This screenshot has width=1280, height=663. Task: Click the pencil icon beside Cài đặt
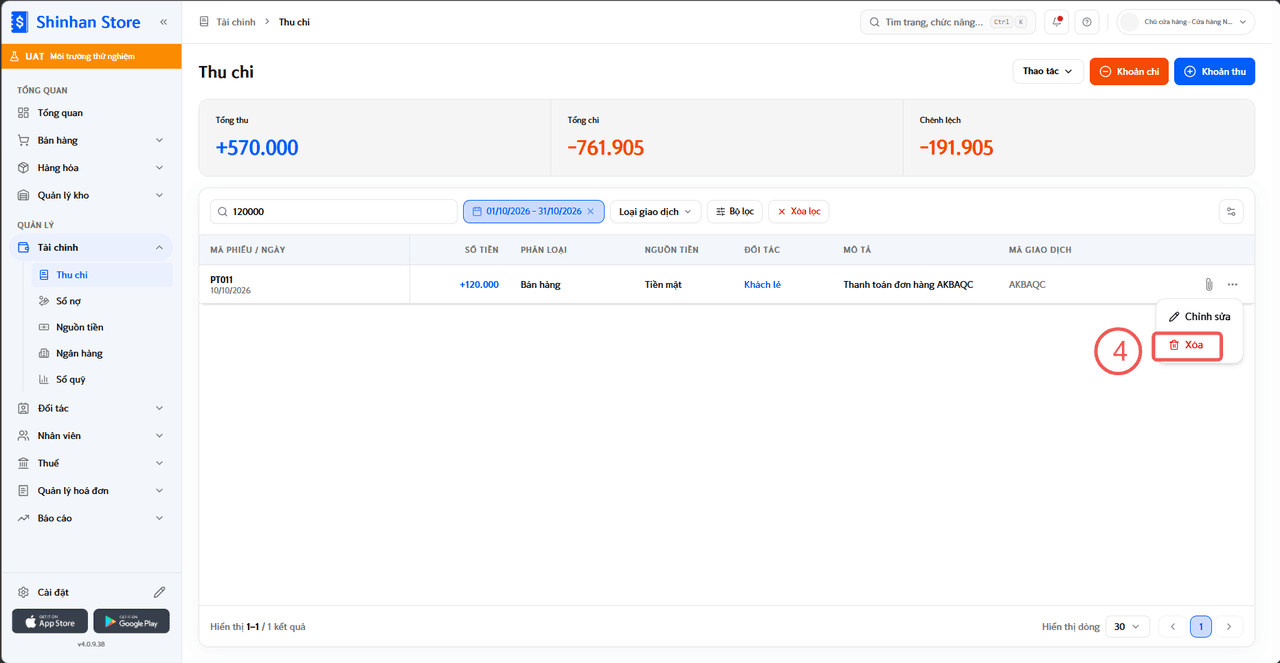(x=159, y=592)
